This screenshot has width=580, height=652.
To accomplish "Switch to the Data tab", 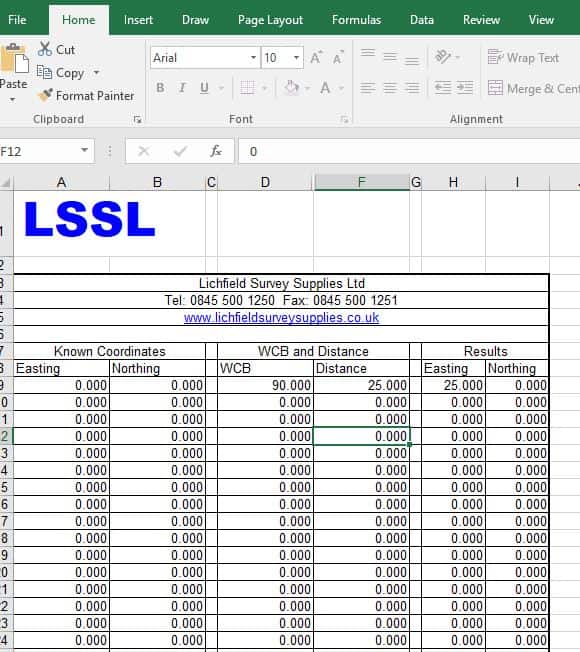I will pos(422,20).
